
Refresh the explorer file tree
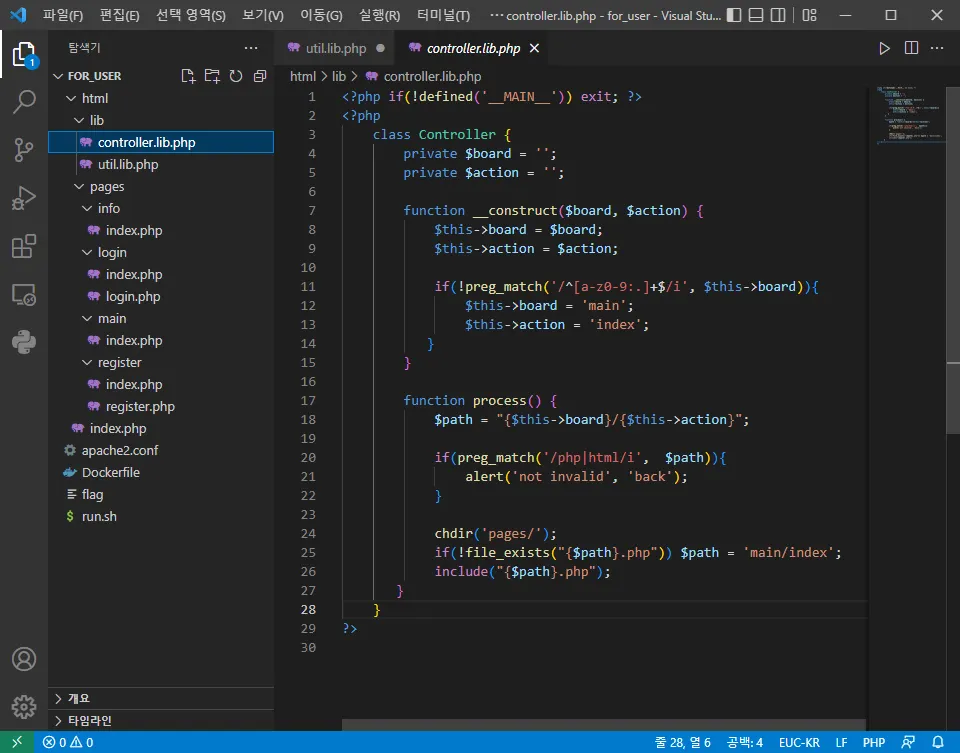pyautogui.click(x=236, y=76)
